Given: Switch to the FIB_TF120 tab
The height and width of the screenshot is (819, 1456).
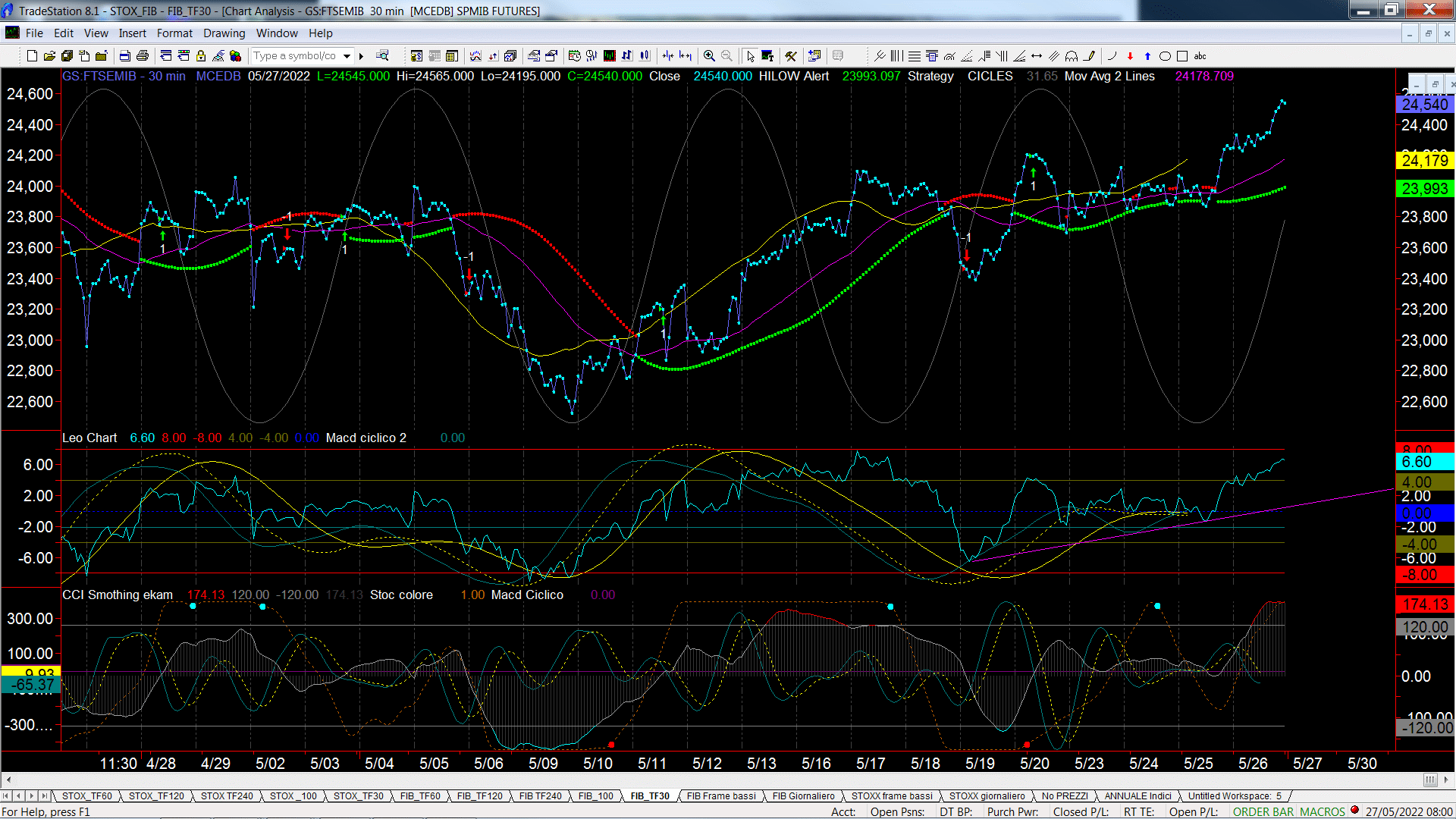Looking at the screenshot, I should tap(479, 795).
